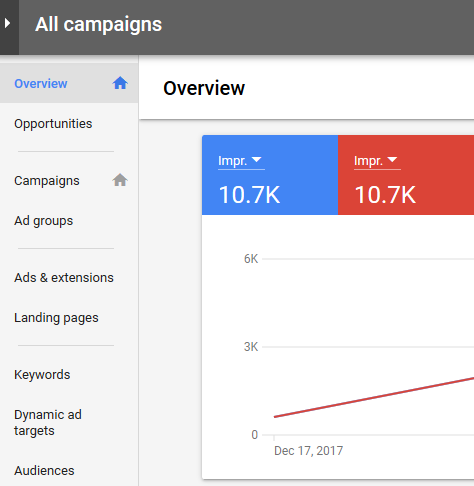Viewport: 474px width, 486px height.
Task: Expand the left navigation panel arrow
Action: (x=7, y=23)
